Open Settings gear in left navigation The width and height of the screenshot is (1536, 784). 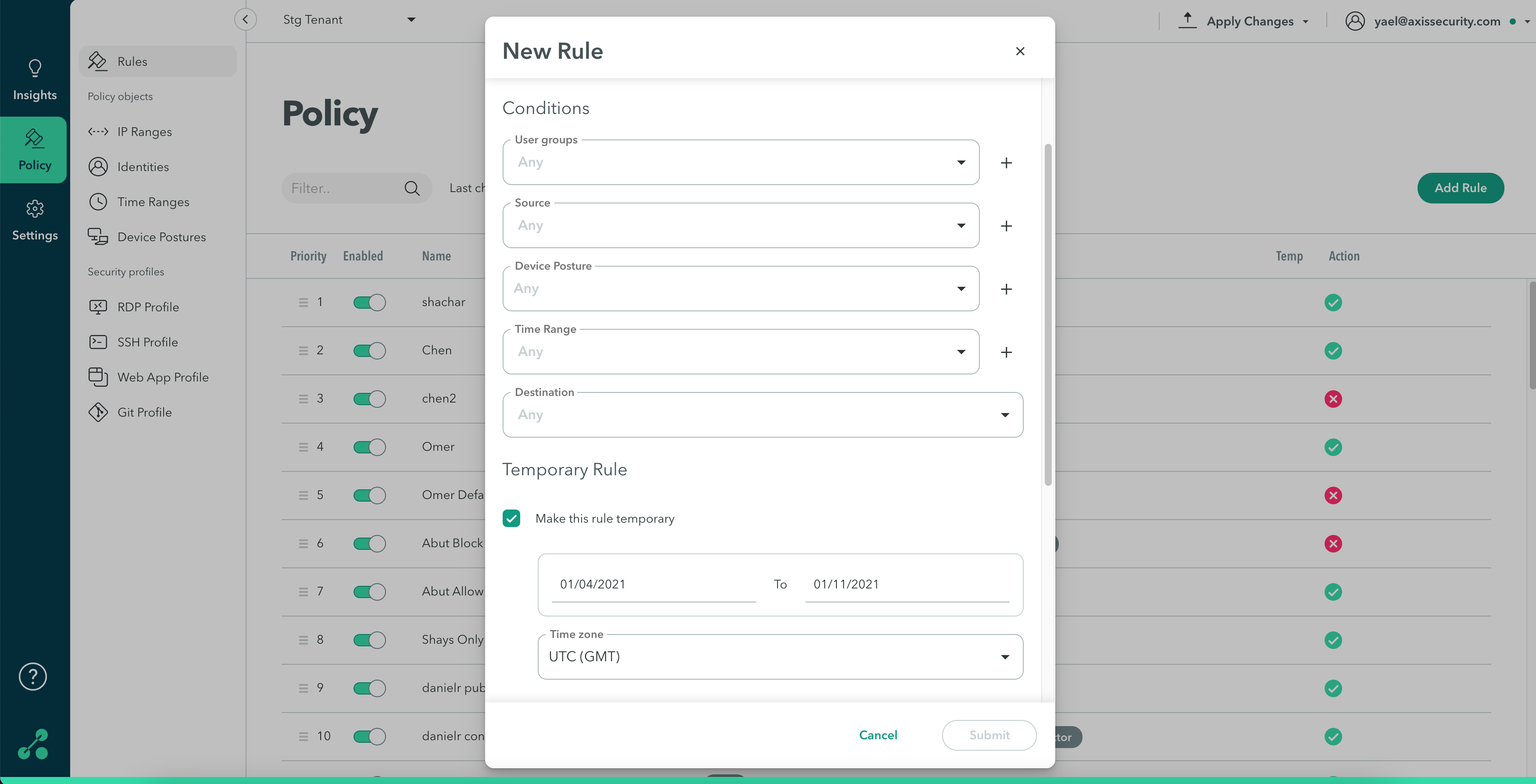click(x=35, y=209)
